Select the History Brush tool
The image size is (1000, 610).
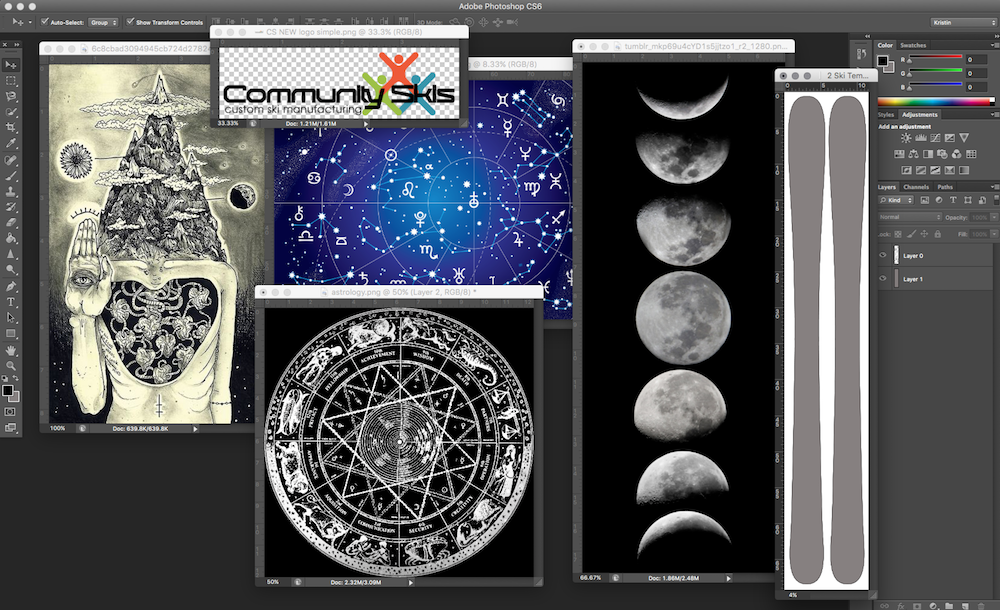[x=11, y=207]
